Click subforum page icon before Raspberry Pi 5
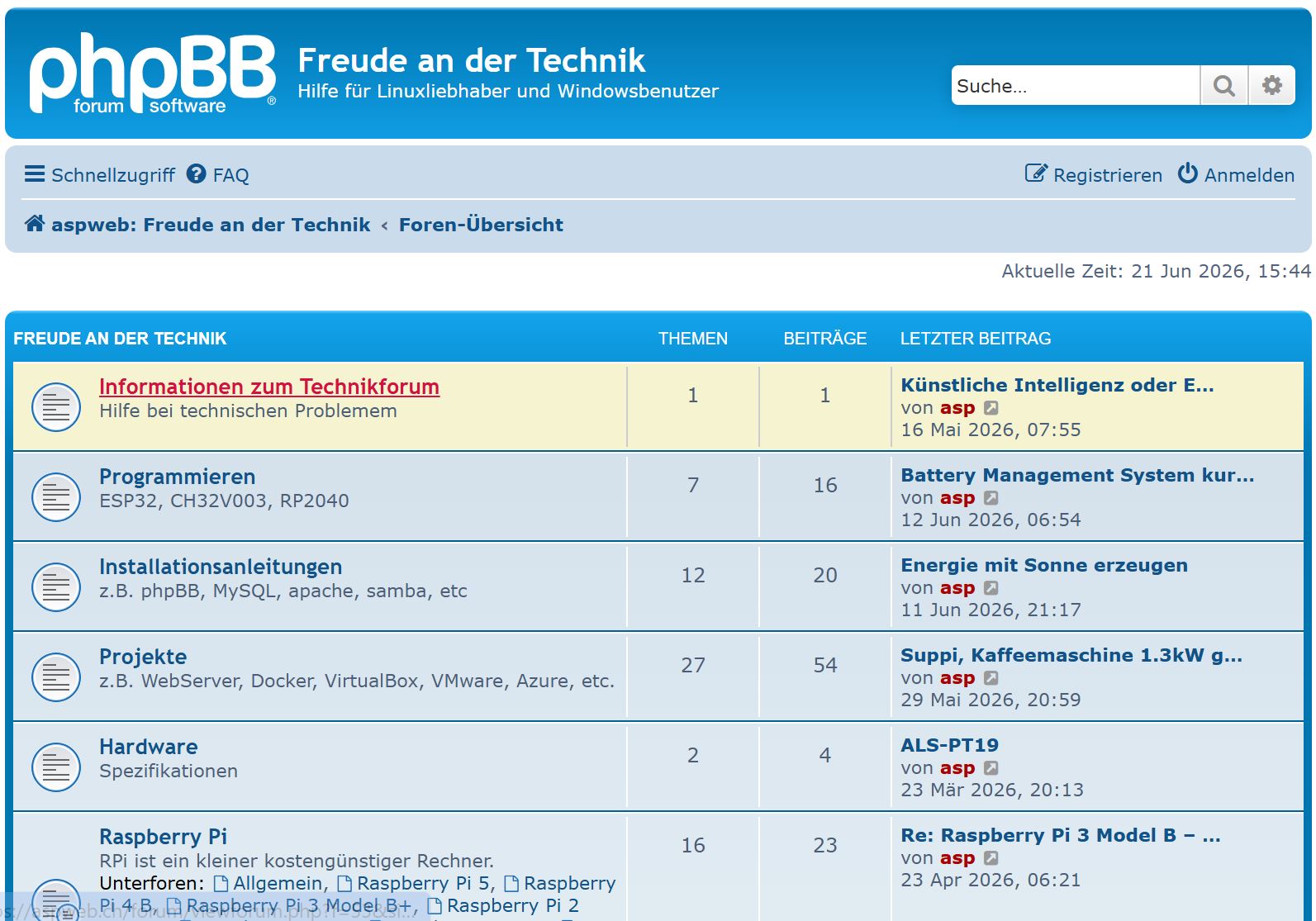 click(x=344, y=884)
